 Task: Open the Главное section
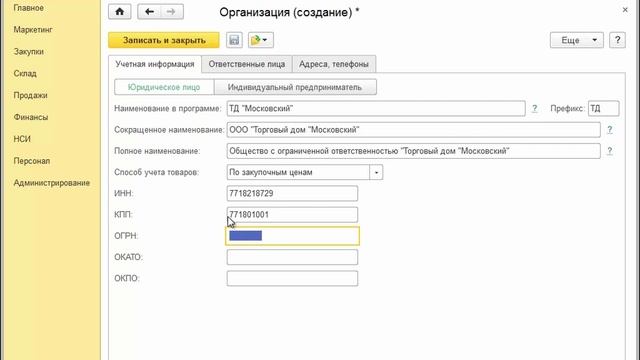29,8
